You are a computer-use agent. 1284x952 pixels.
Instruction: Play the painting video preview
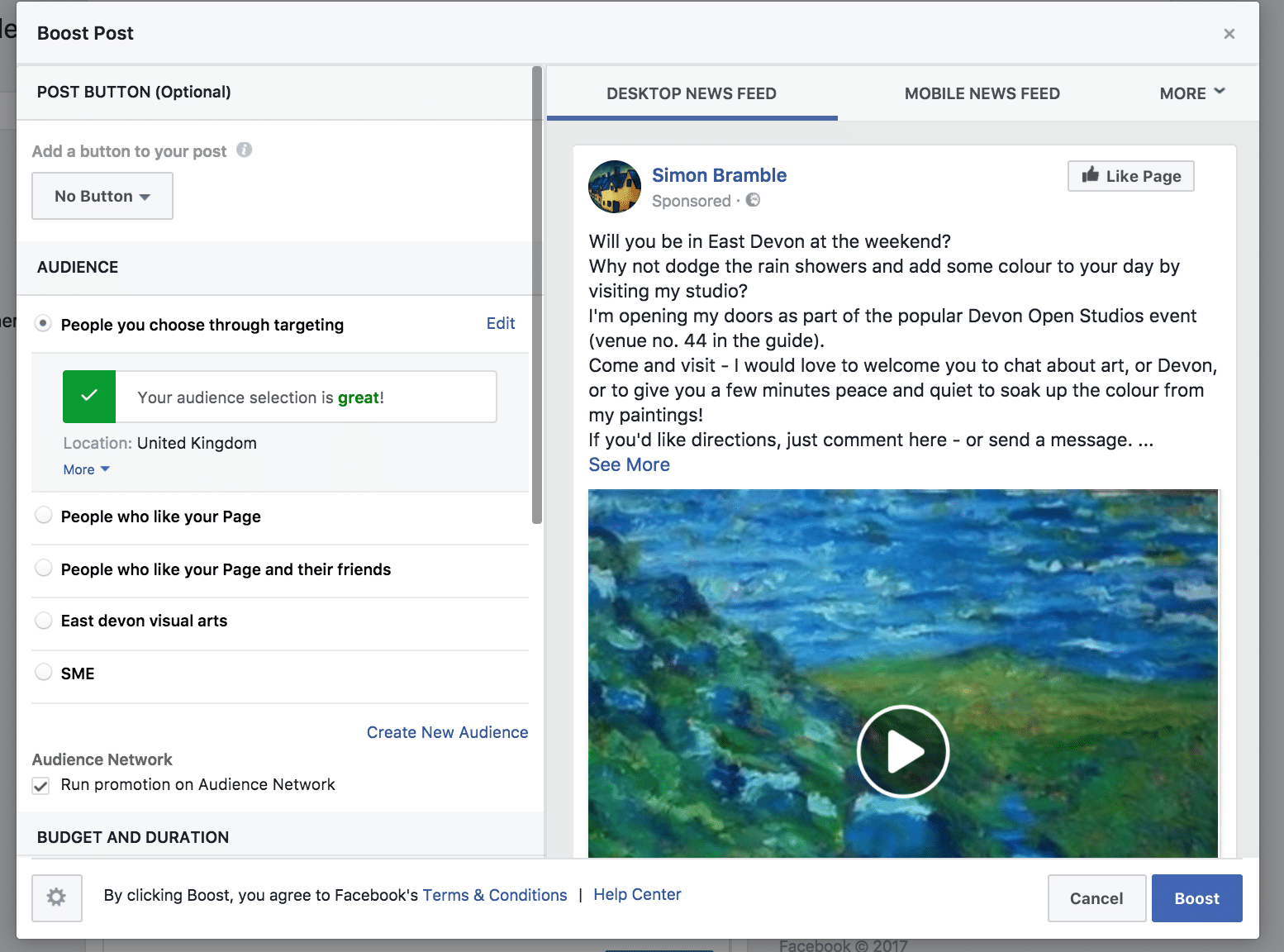click(x=903, y=752)
